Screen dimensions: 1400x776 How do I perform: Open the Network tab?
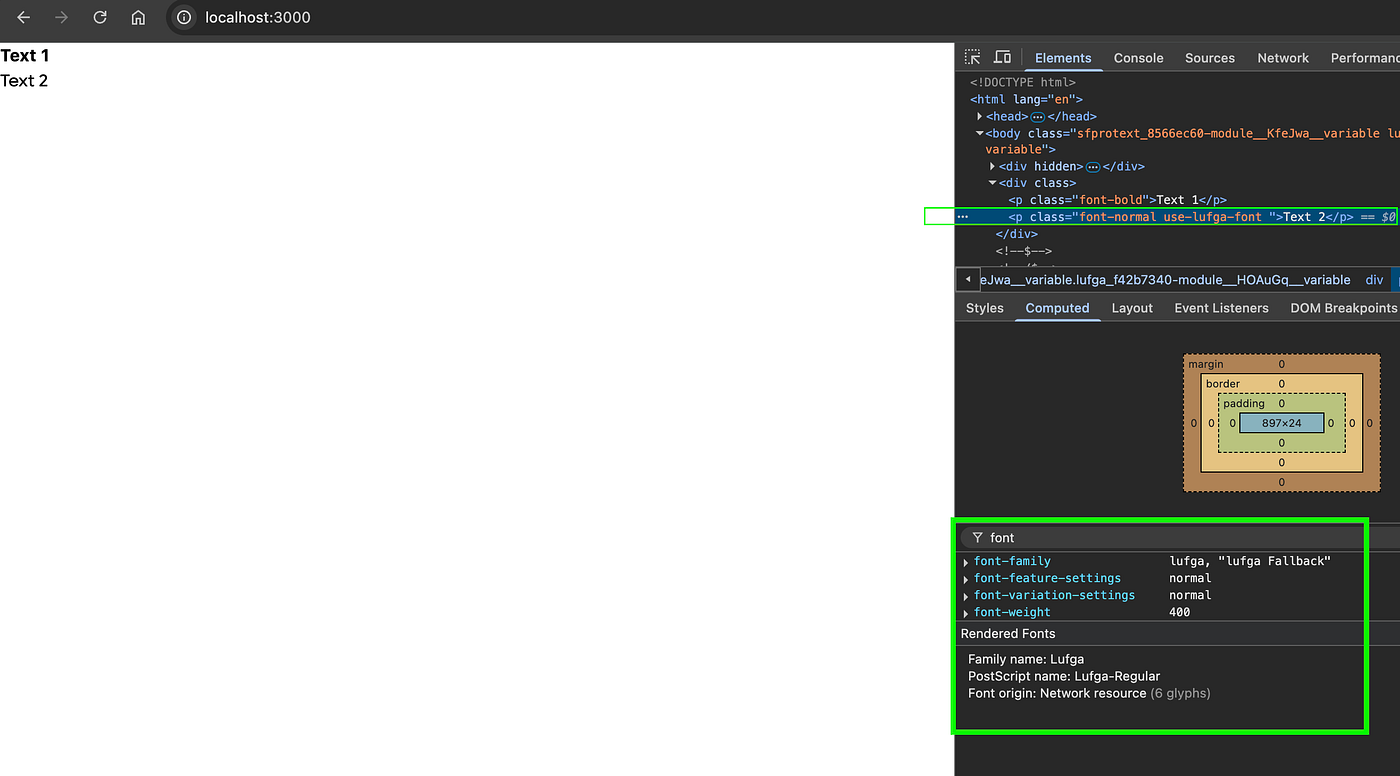[x=1283, y=58]
